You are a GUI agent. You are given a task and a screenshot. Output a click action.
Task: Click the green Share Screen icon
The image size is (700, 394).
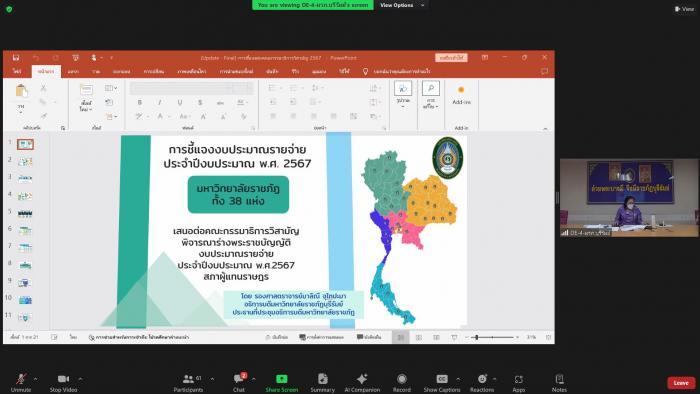[282, 379]
